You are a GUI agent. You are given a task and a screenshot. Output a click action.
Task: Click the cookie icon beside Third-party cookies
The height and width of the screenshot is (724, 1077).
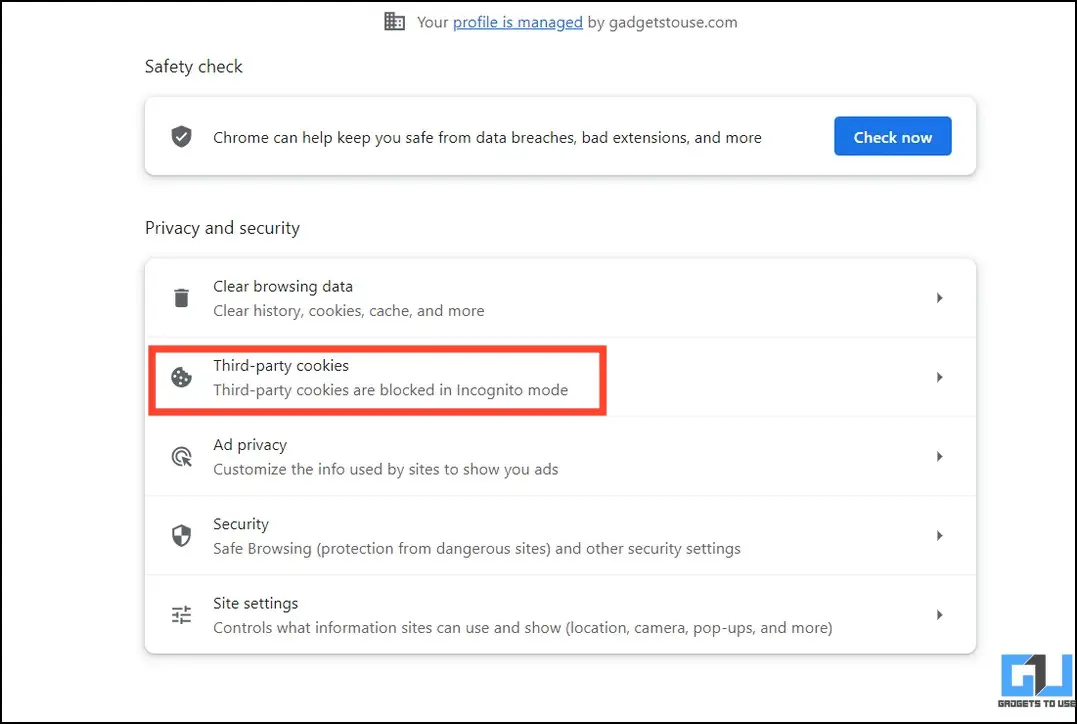click(181, 377)
